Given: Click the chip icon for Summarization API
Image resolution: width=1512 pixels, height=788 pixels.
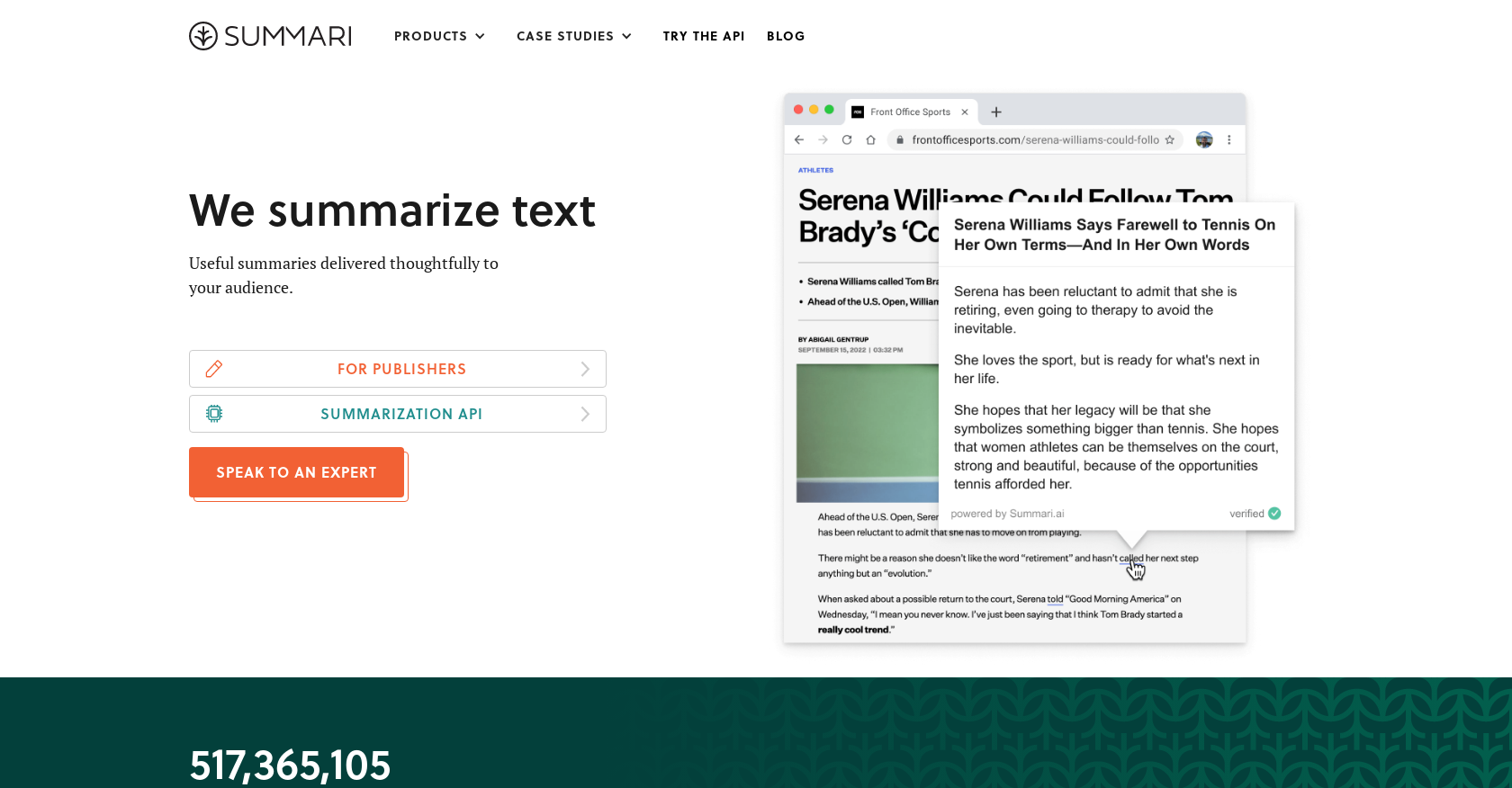Looking at the screenshot, I should click(214, 414).
